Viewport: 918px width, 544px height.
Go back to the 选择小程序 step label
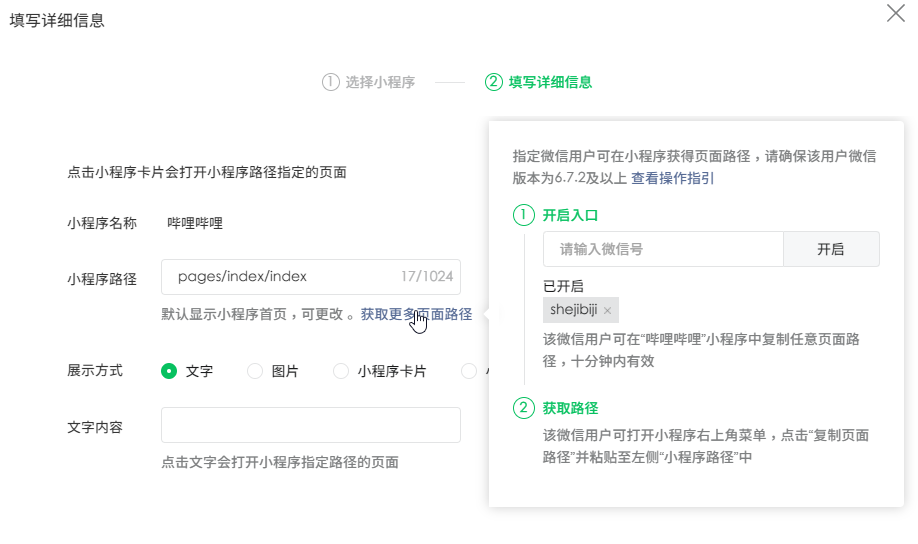click(380, 82)
